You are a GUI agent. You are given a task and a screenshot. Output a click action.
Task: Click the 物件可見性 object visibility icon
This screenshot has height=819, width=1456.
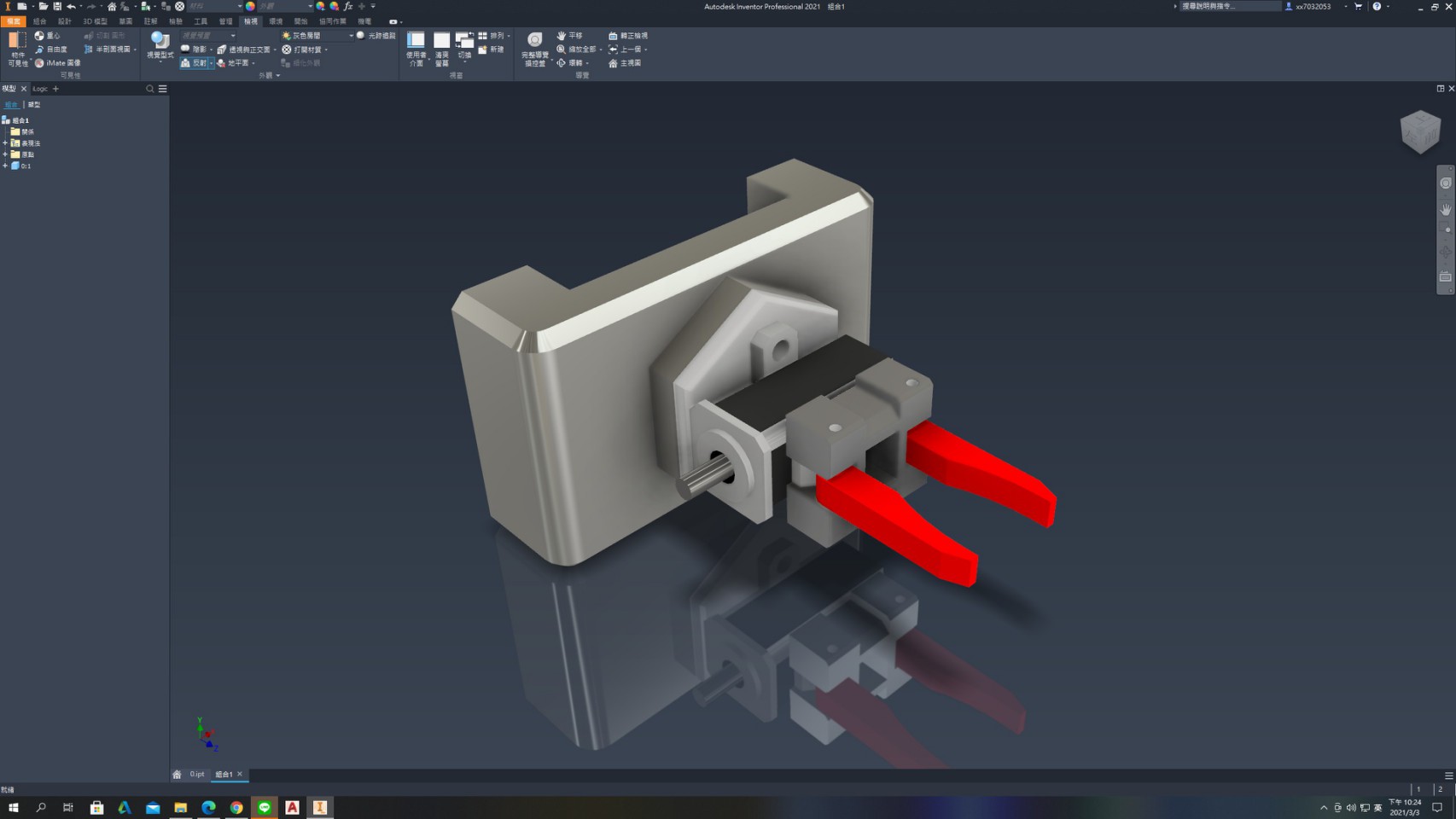click(x=17, y=49)
